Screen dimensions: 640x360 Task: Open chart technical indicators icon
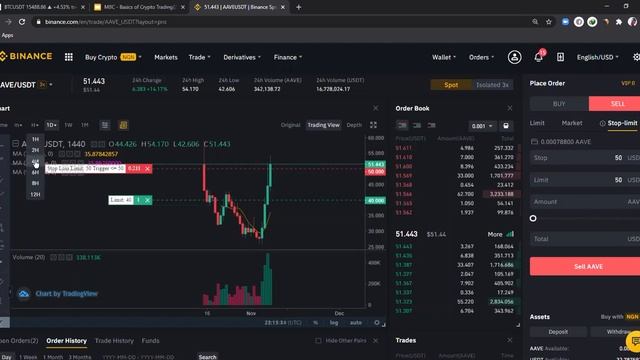point(105,125)
